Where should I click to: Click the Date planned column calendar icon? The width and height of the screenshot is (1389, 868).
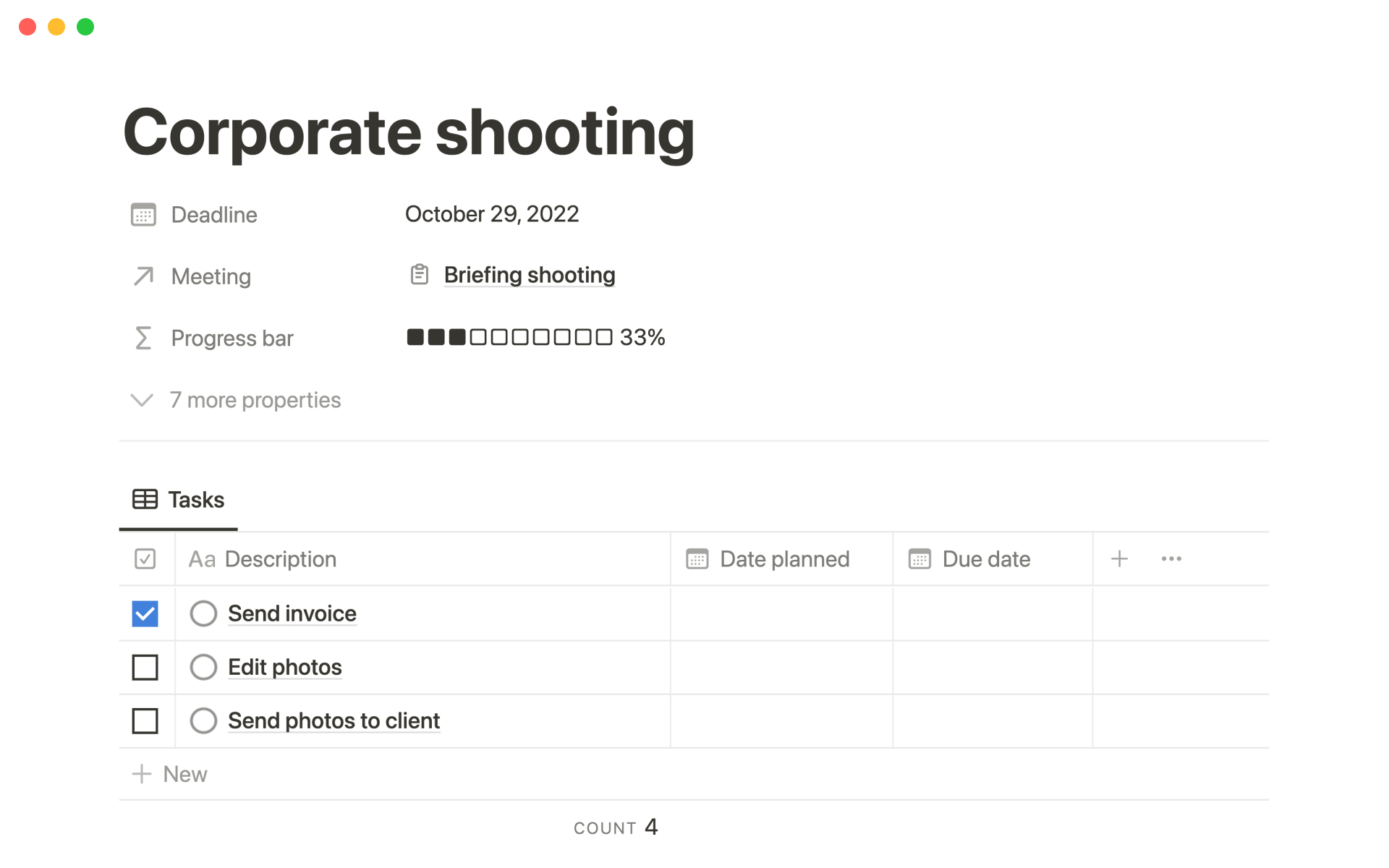pyautogui.click(x=697, y=559)
